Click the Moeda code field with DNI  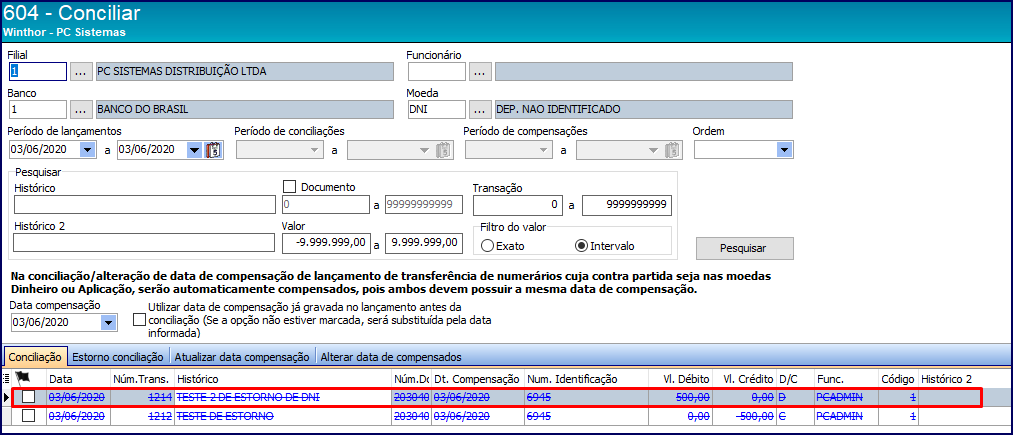(x=437, y=109)
